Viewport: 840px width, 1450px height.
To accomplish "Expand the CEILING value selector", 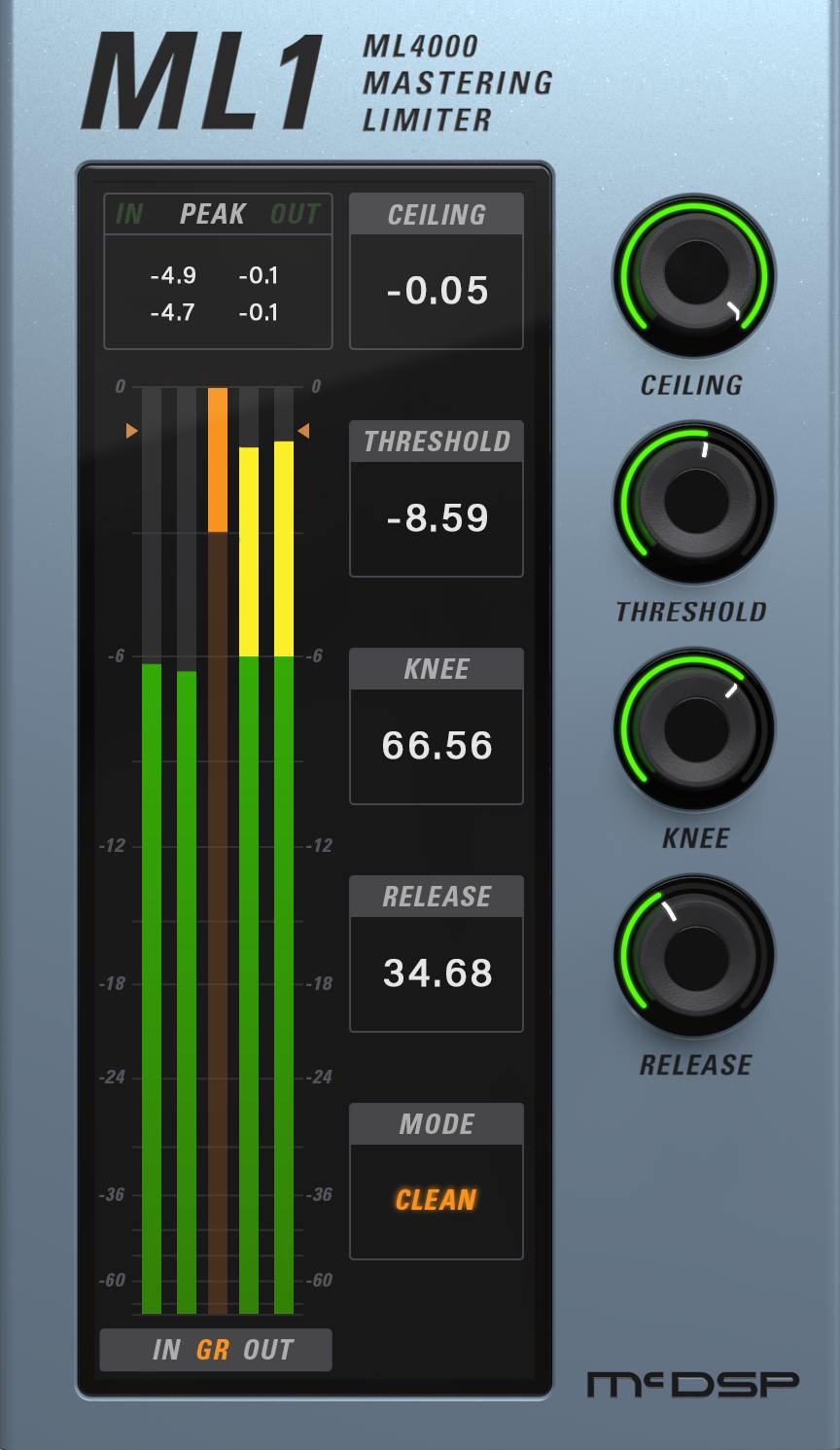I will point(436,291).
